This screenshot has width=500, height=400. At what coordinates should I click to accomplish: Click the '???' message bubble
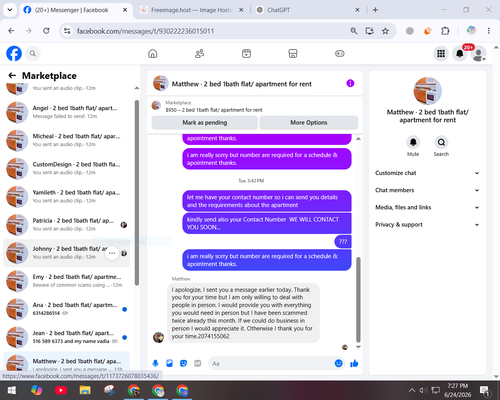[343, 242]
